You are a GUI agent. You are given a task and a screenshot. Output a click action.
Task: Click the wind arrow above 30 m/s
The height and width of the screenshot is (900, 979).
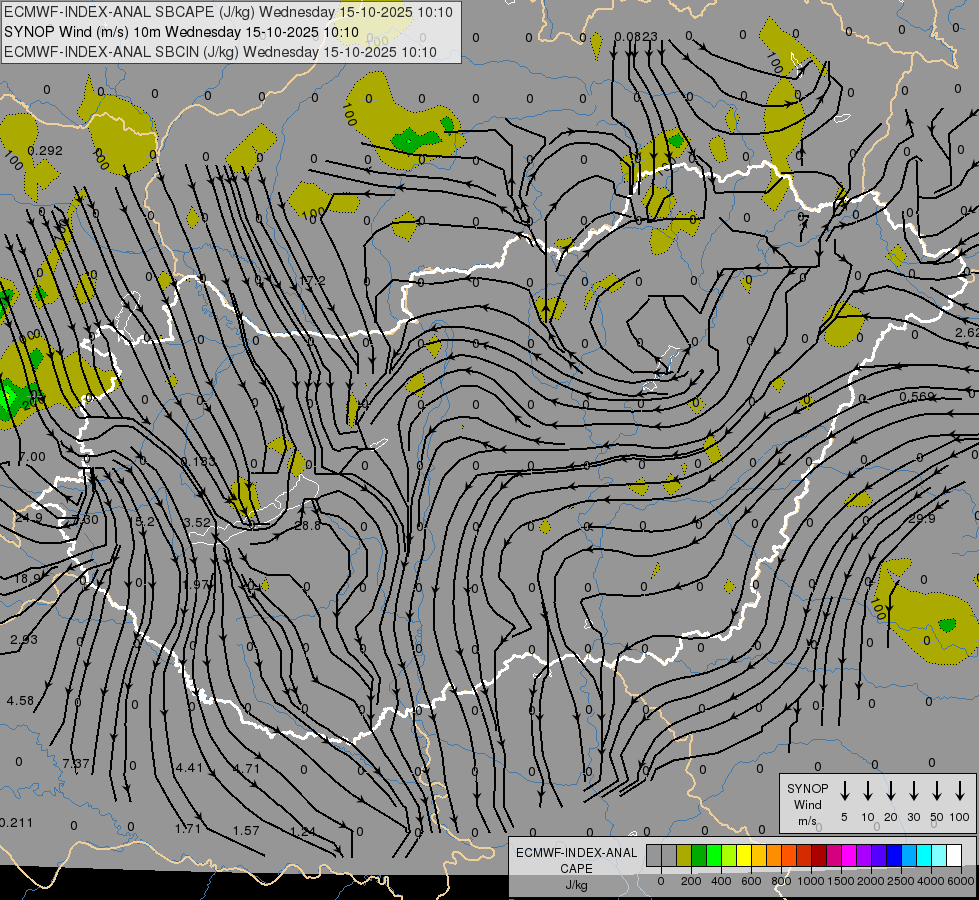click(913, 791)
